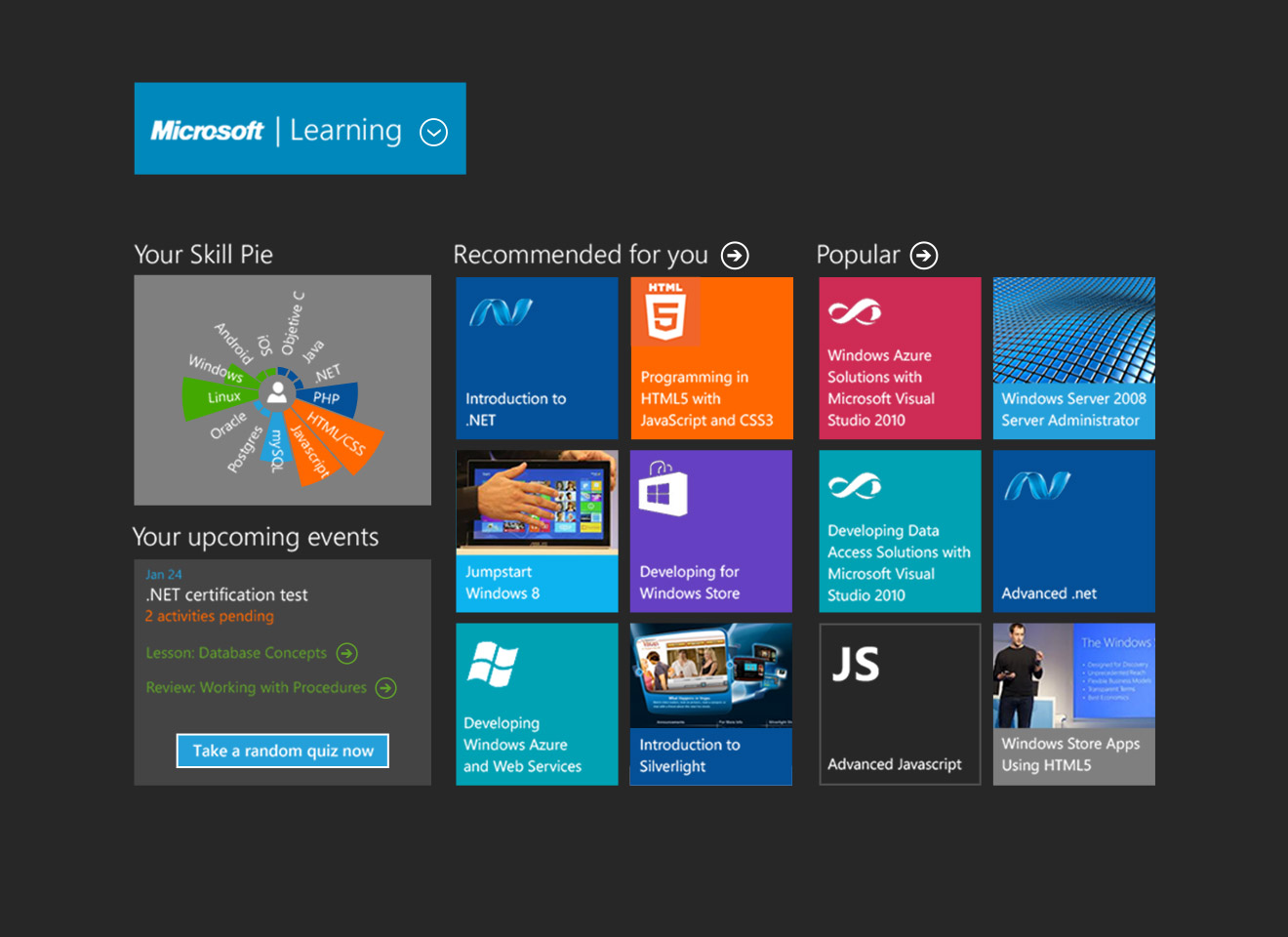The image size is (1288, 937).
Task: Click the .NET label in skill pie
Action: tap(327, 373)
